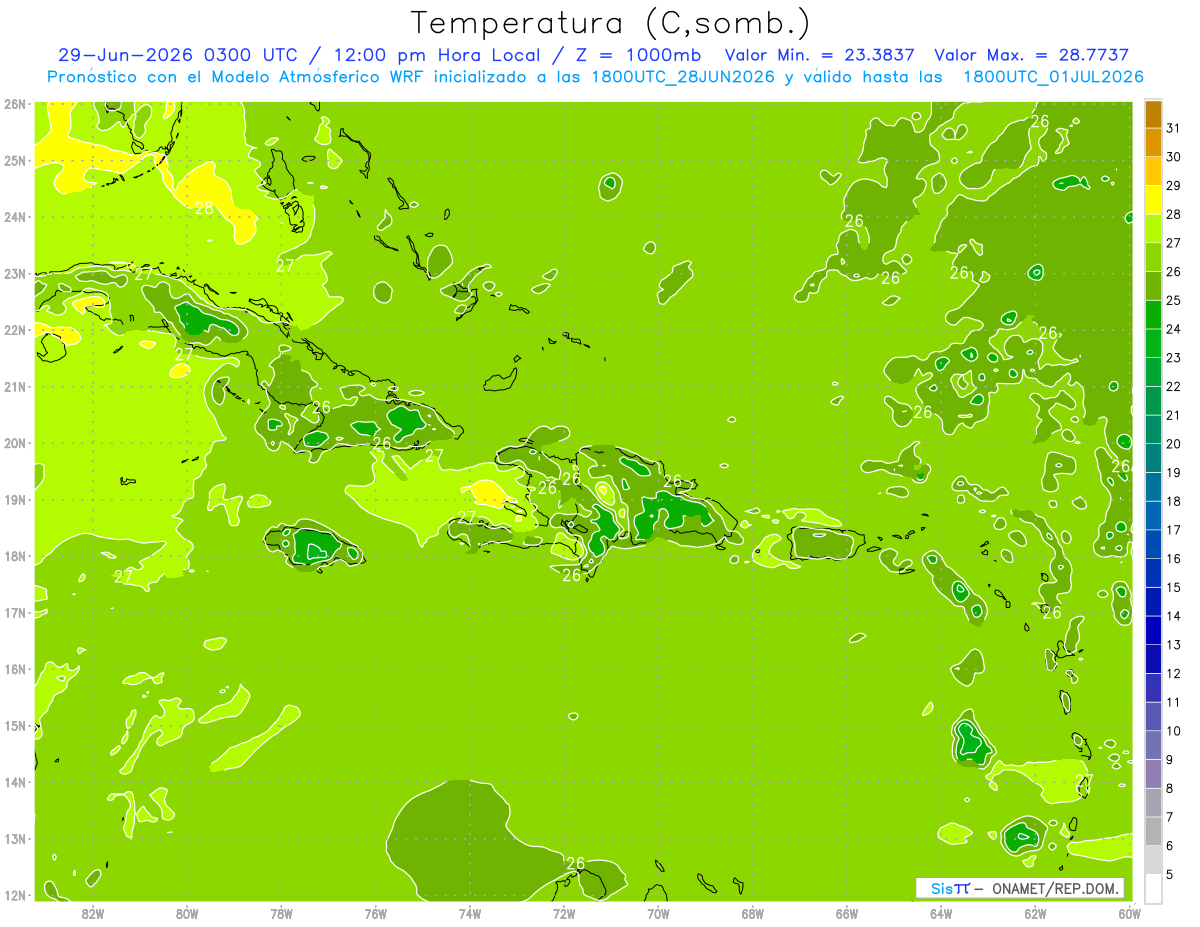The height and width of the screenshot is (927, 1200).
Task: Click the teal colorbar segment between 19 and 20
Action: click(1153, 458)
